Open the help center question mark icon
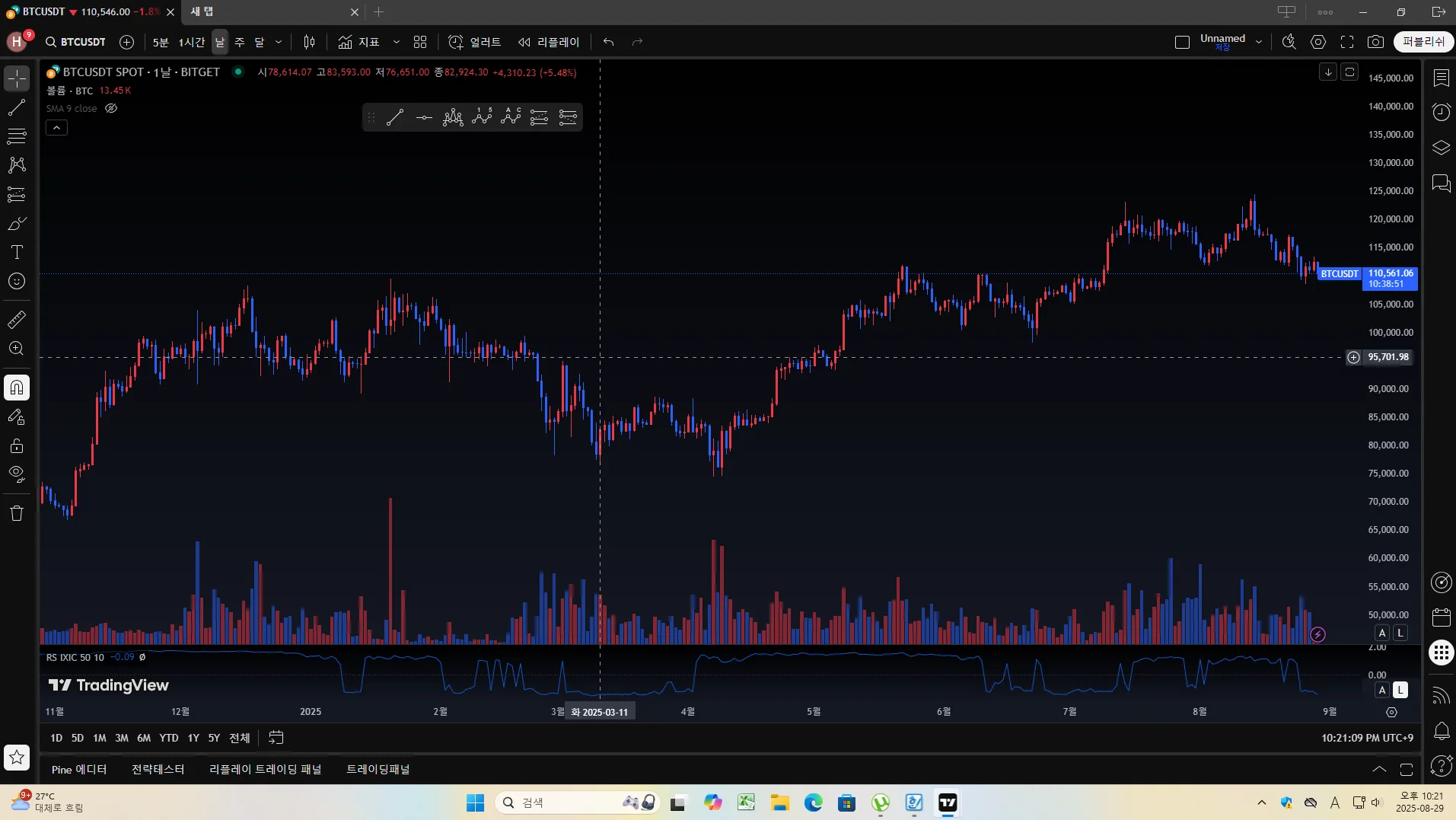Screen dimensions: 1456x820 pyautogui.click(x=1442, y=766)
